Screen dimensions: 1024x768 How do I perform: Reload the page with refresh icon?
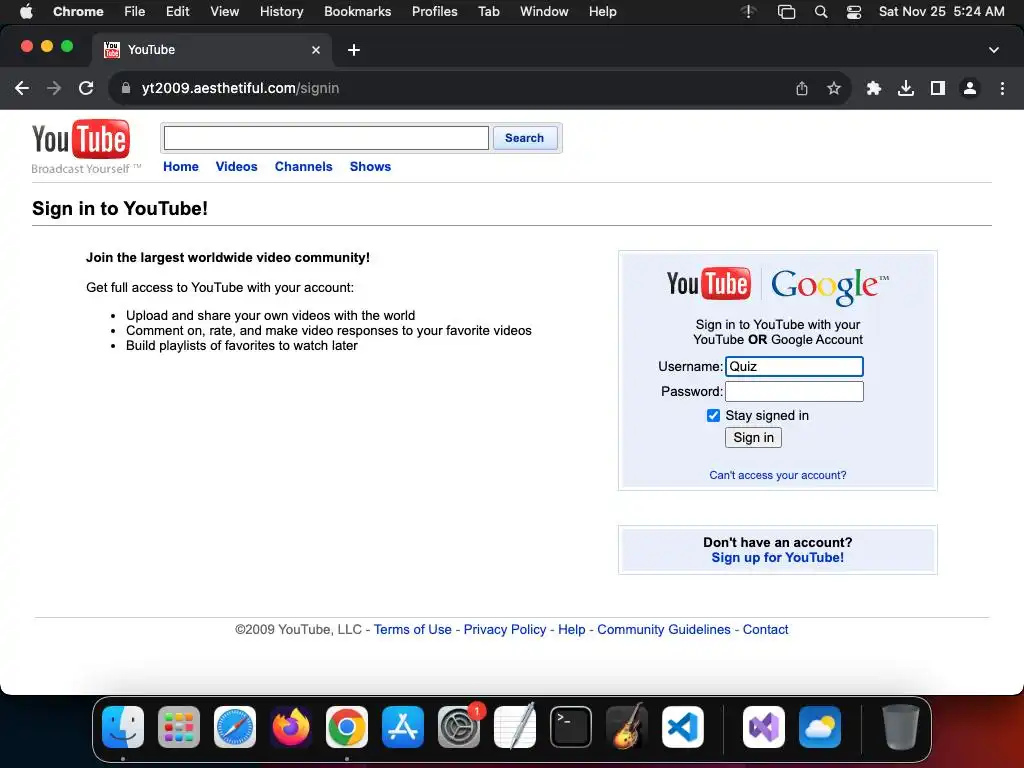[x=86, y=88]
